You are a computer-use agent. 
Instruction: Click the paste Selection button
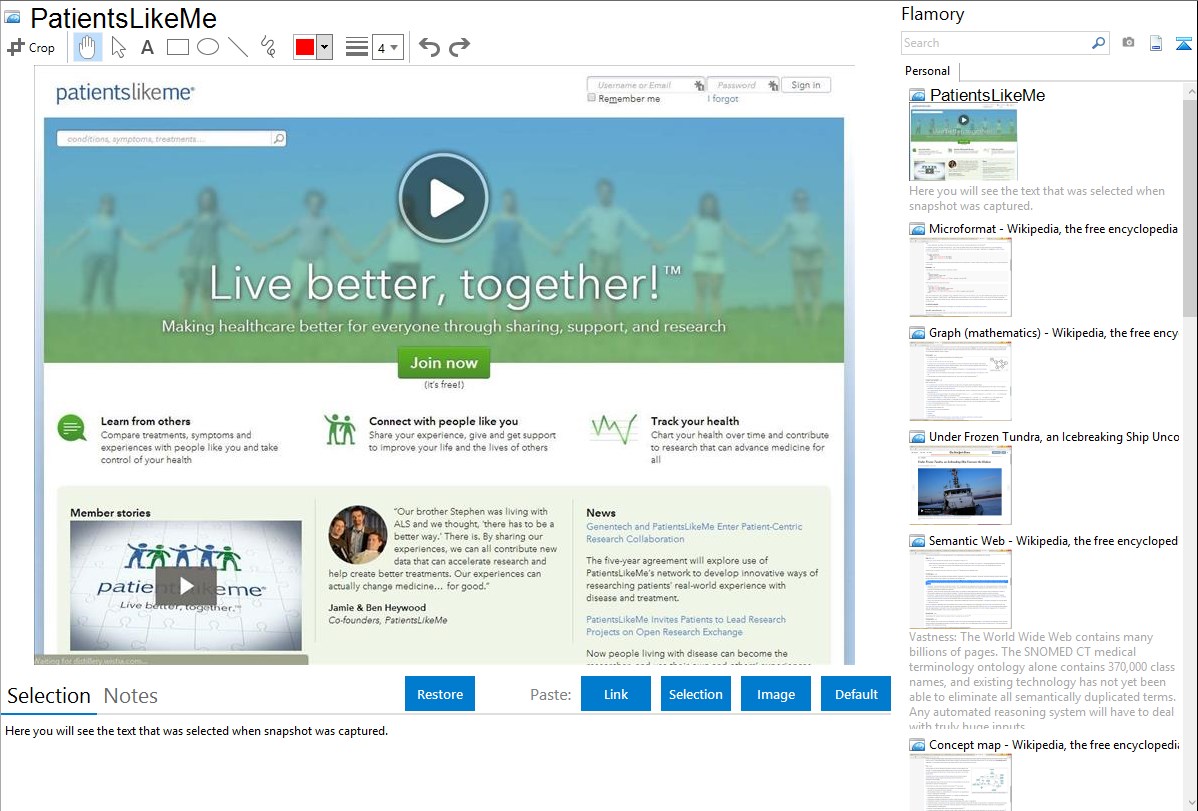(695, 694)
